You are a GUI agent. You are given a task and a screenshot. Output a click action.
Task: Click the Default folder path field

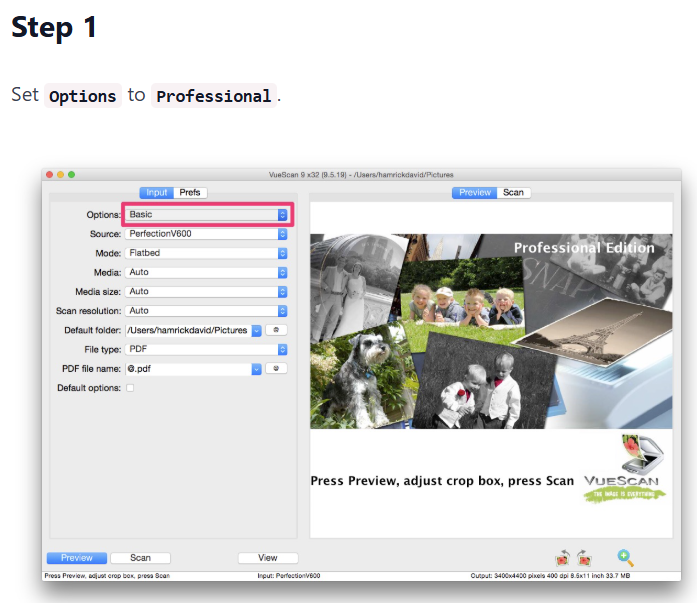click(x=188, y=330)
